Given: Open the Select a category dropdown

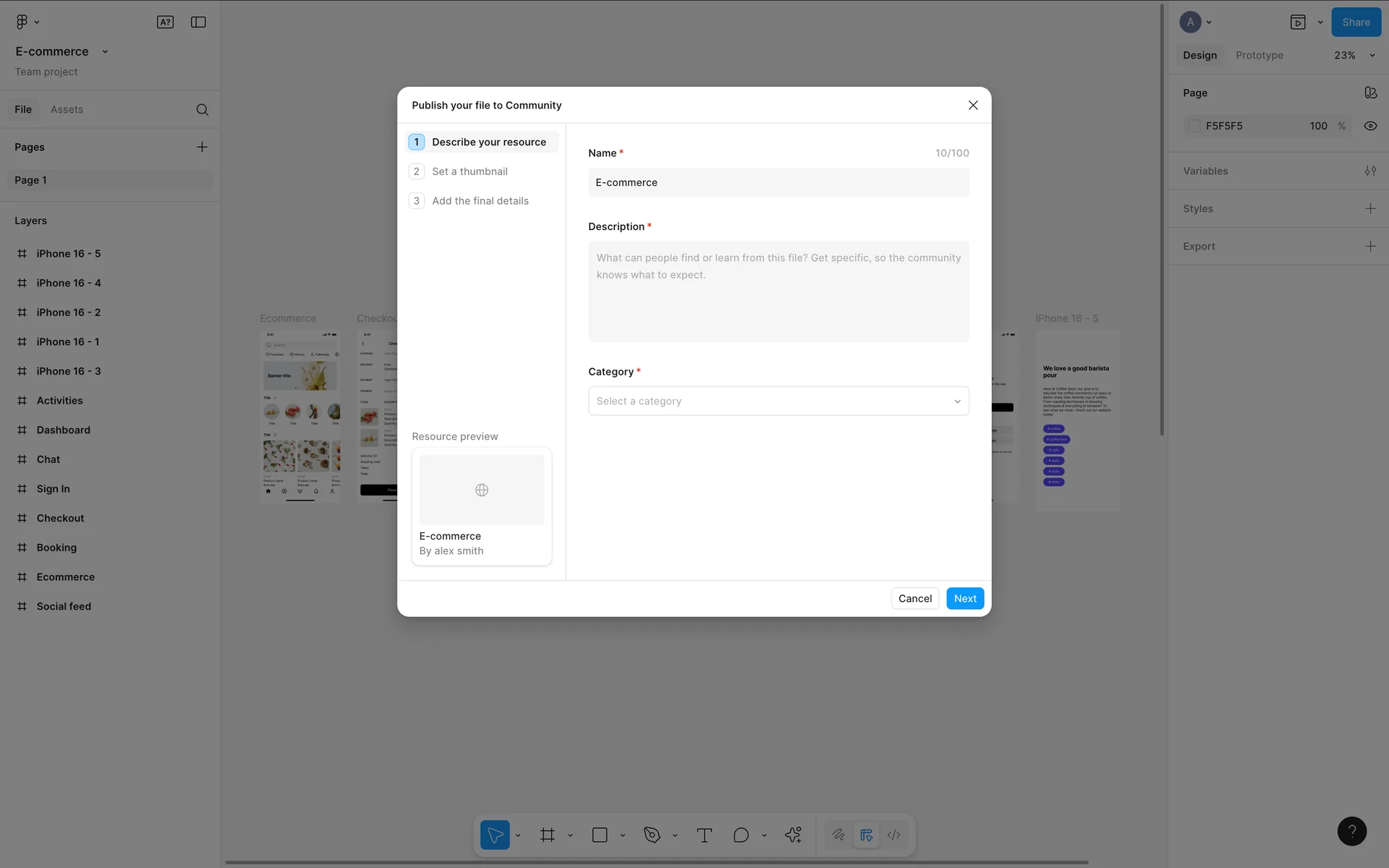Looking at the screenshot, I should pyautogui.click(x=778, y=401).
